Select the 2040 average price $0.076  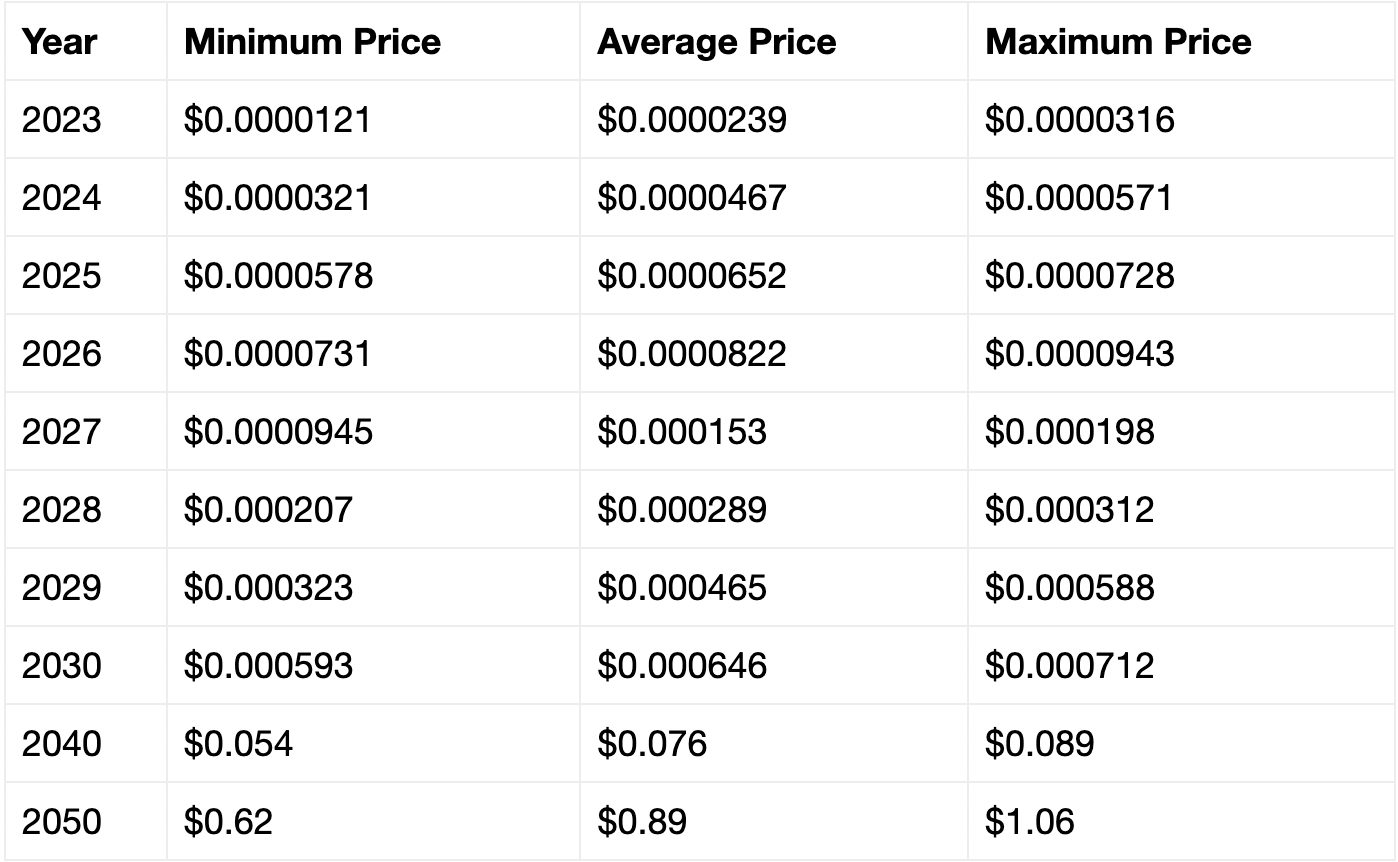pos(652,744)
